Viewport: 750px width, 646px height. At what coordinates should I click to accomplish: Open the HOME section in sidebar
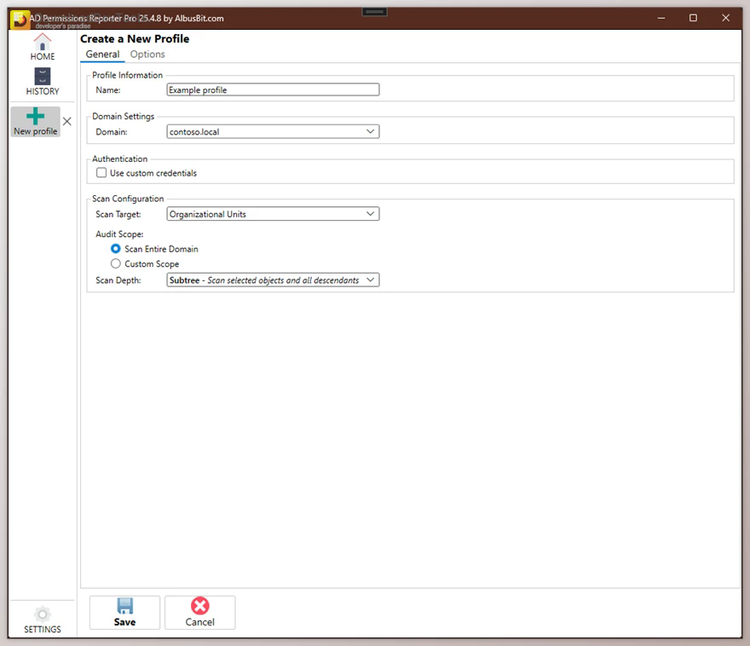pyautogui.click(x=42, y=47)
